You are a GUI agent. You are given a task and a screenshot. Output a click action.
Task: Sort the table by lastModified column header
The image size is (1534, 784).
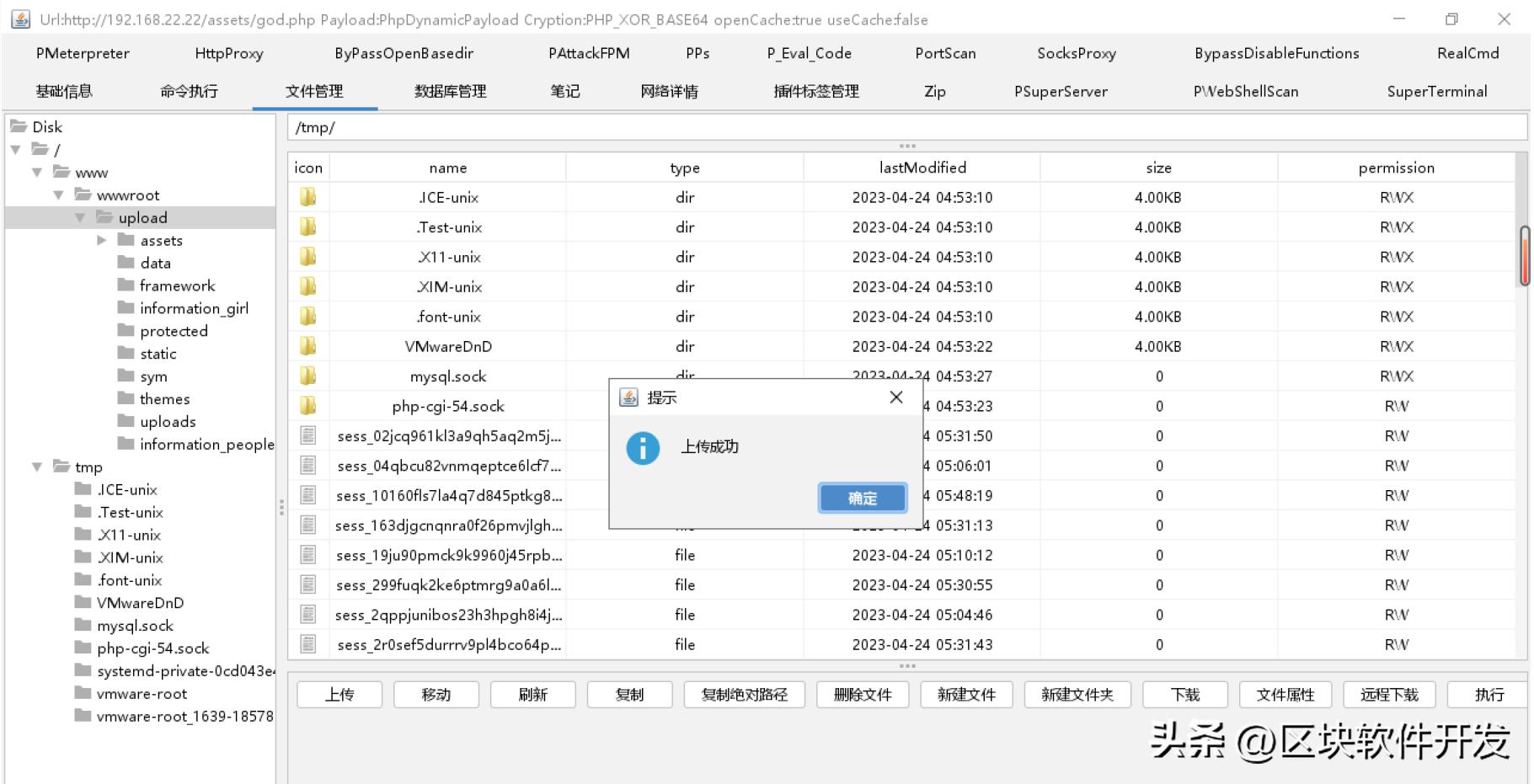922,168
